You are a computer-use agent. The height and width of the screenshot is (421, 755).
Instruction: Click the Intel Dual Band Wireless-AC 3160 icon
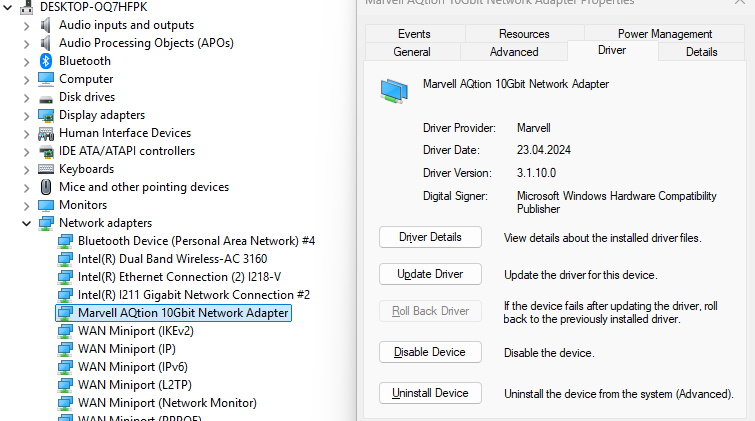[x=65, y=259]
